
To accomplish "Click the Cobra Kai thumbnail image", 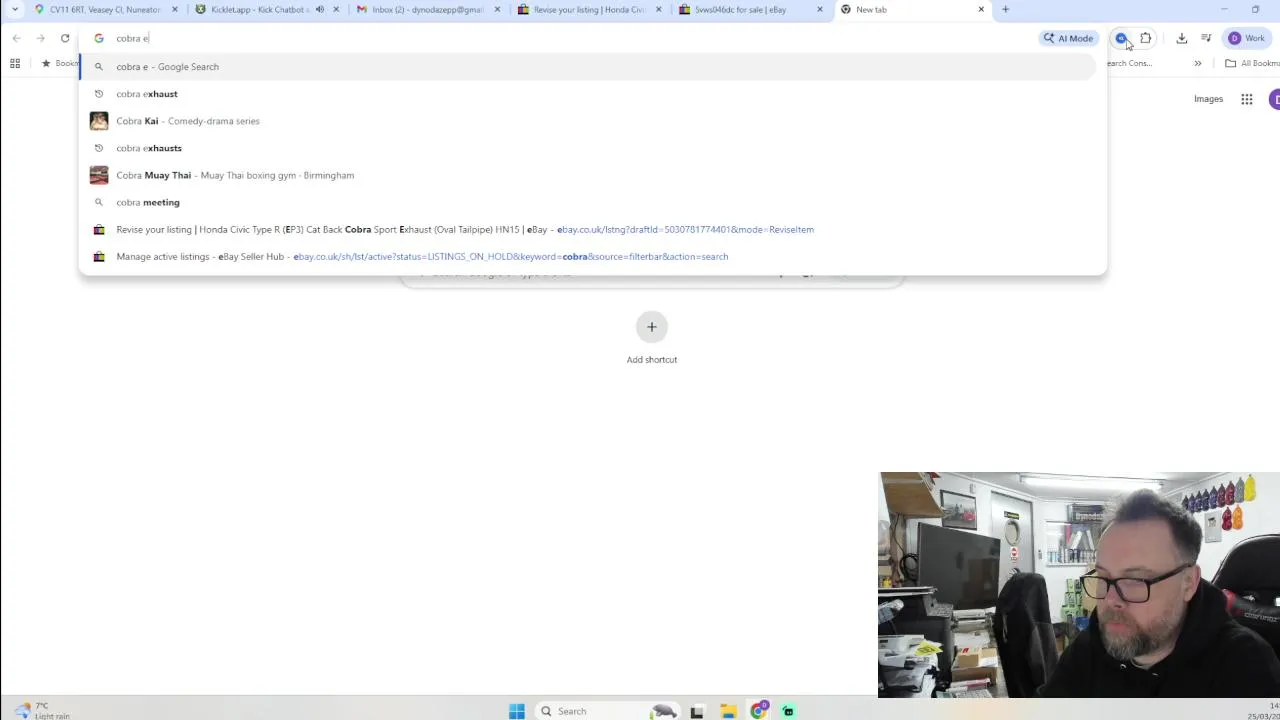I will [99, 121].
